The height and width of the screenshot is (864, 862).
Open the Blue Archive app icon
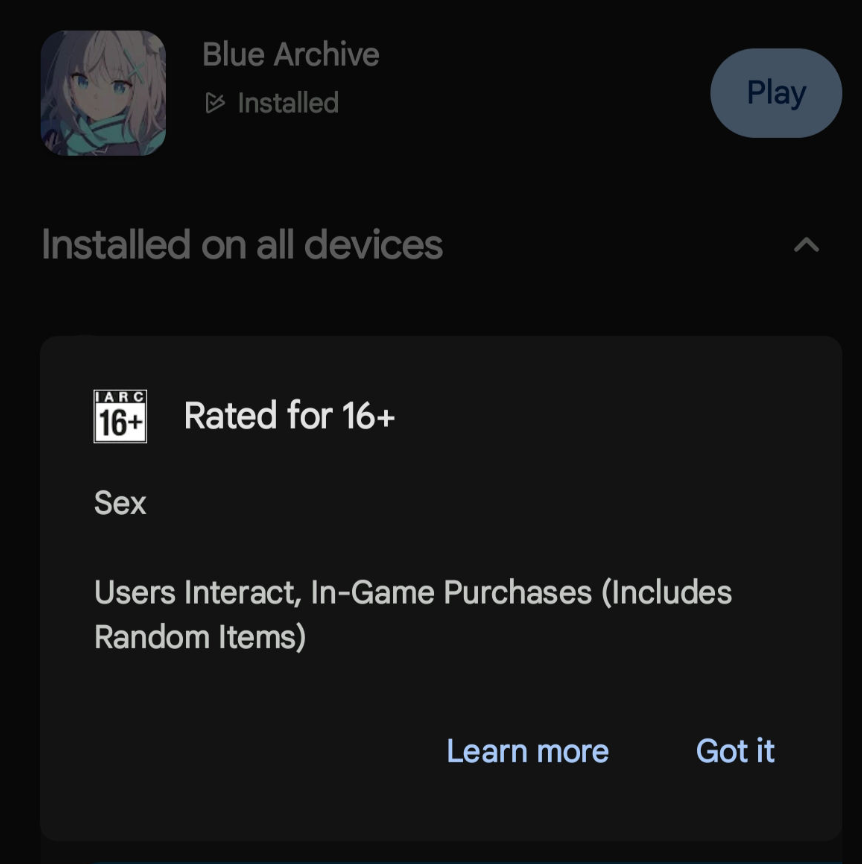103,93
